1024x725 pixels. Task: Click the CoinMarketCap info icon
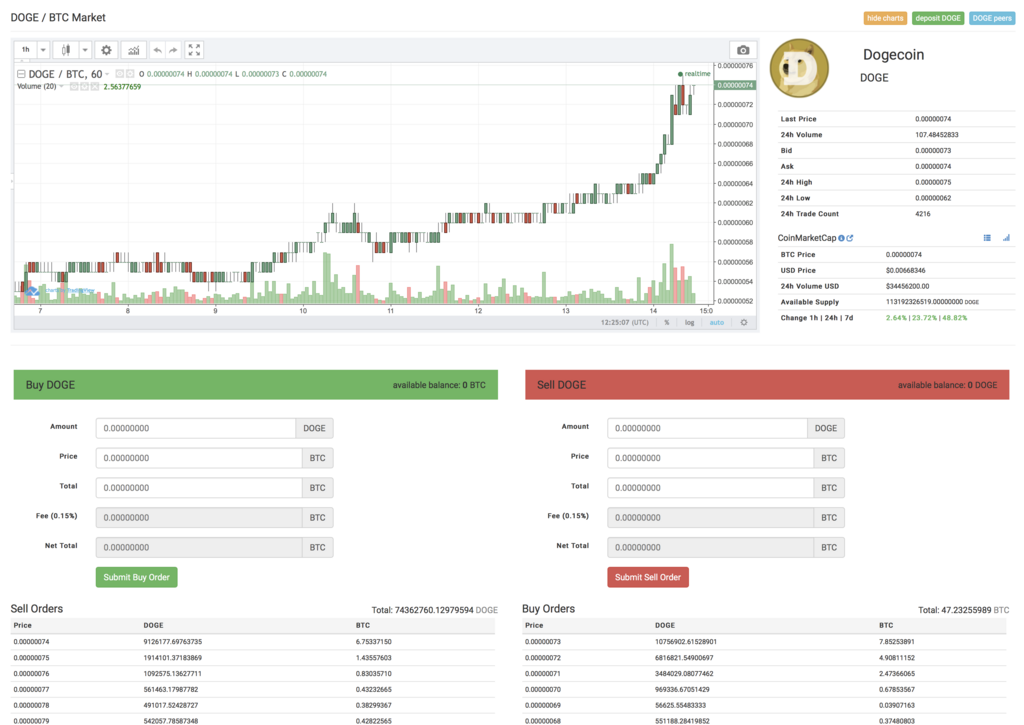tap(841, 238)
